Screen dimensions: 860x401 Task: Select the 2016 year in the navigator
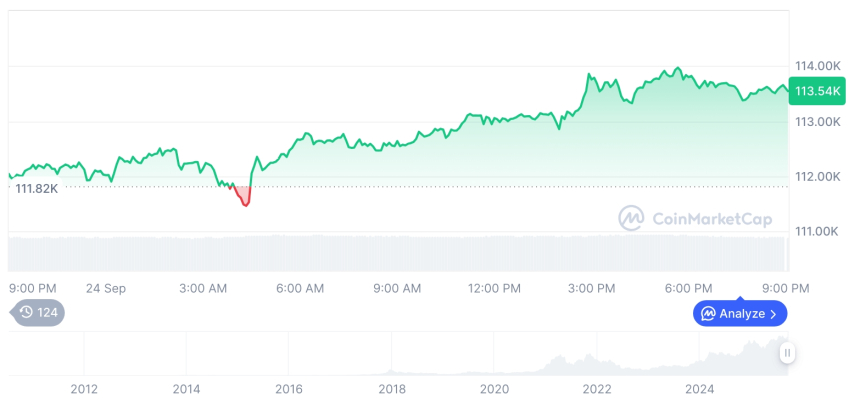289,389
